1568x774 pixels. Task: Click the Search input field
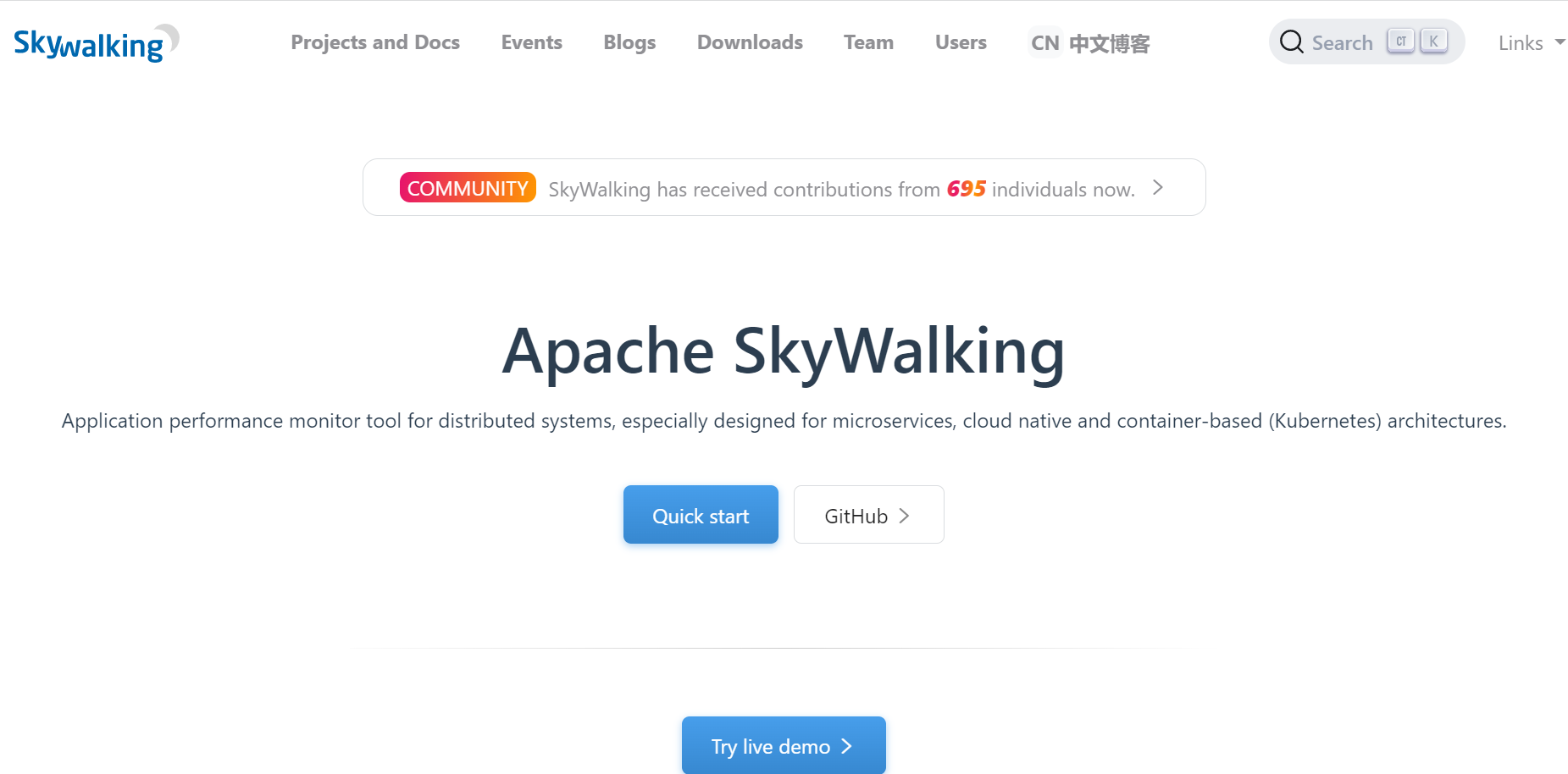point(1366,41)
